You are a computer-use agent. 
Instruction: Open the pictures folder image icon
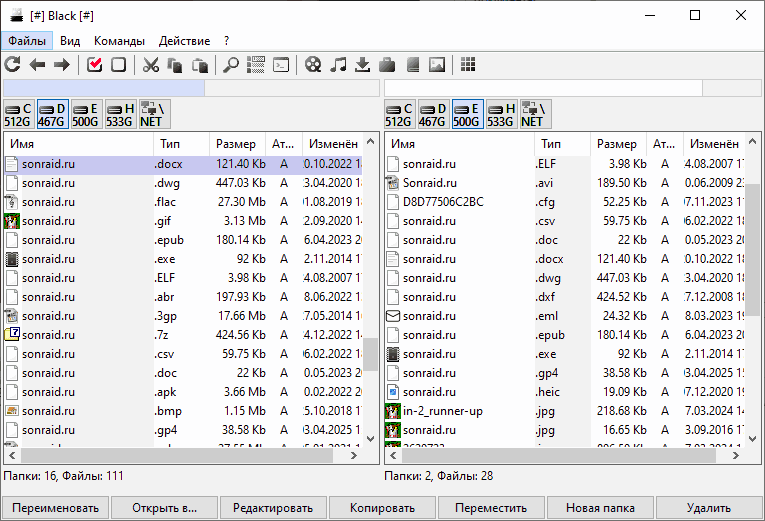pos(437,64)
